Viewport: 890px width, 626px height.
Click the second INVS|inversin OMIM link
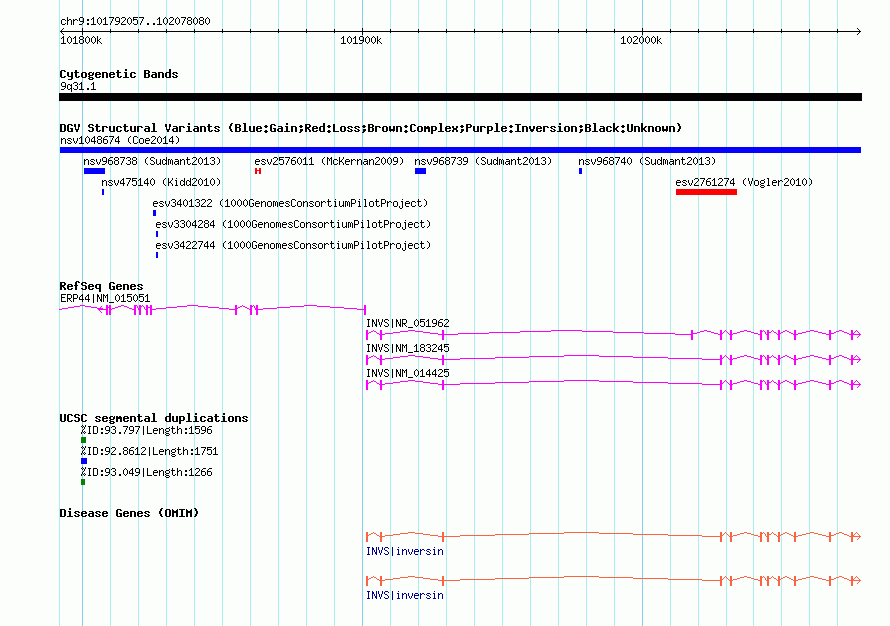tap(405, 595)
